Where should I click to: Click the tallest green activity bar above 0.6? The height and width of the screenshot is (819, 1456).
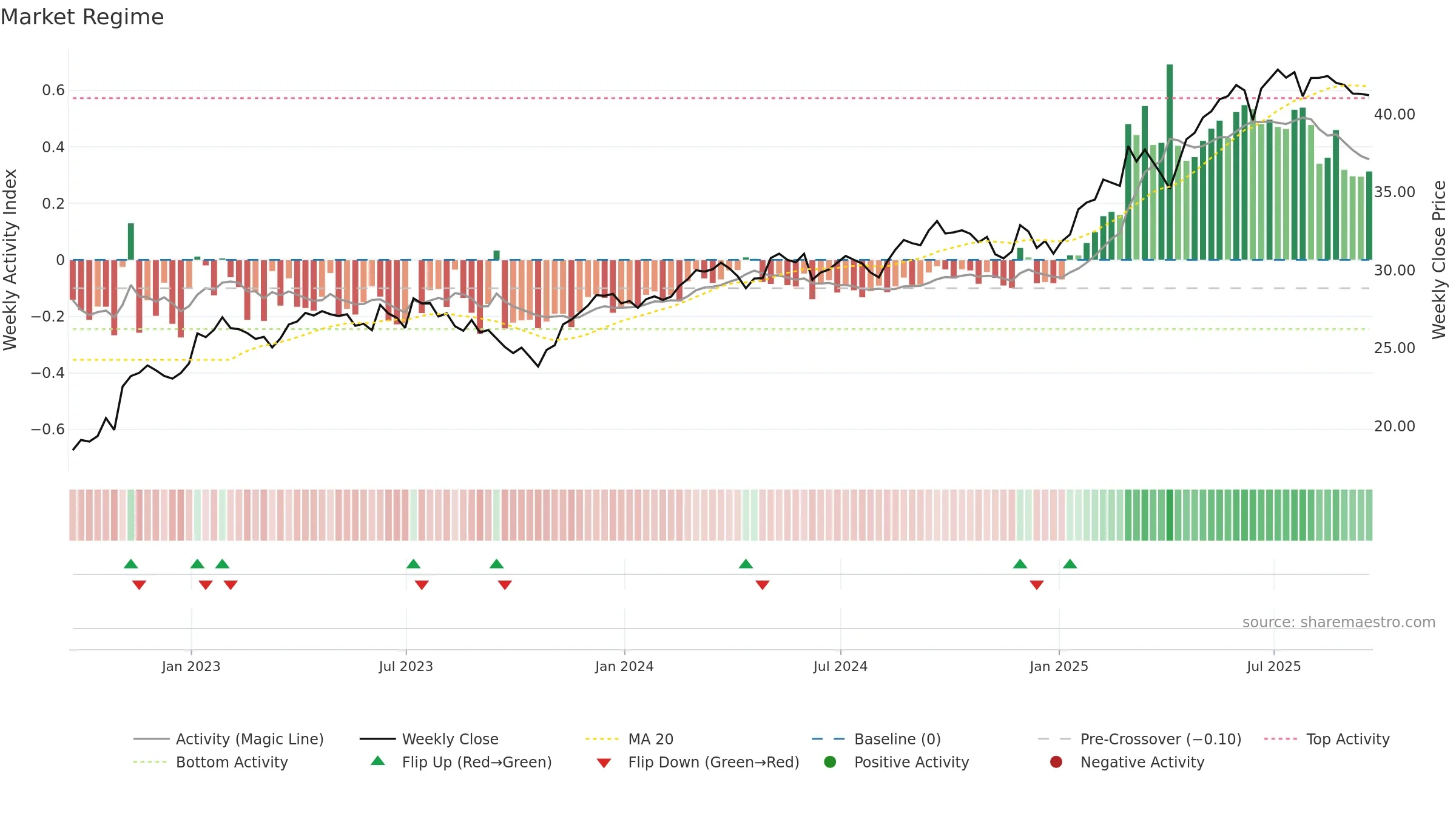tap(1170, 162)
